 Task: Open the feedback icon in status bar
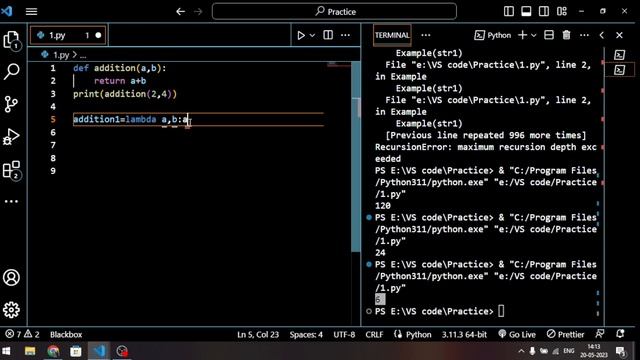[x=600, y=334]
